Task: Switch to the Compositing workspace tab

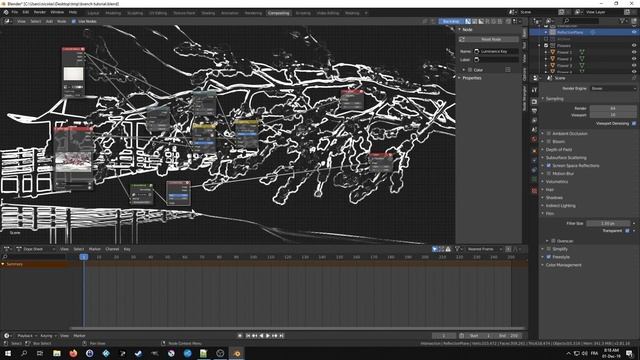Action: pyautogui.click(x=279, y=13)
